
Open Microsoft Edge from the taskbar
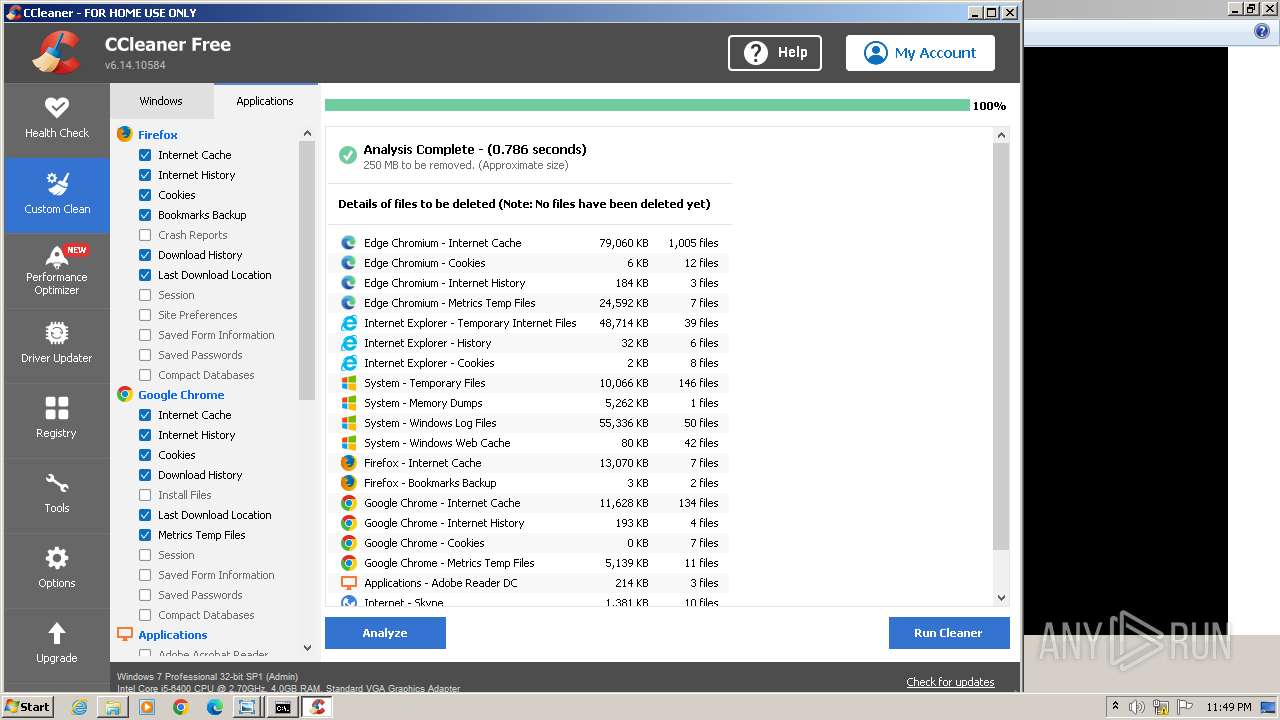tap(215, 707)
